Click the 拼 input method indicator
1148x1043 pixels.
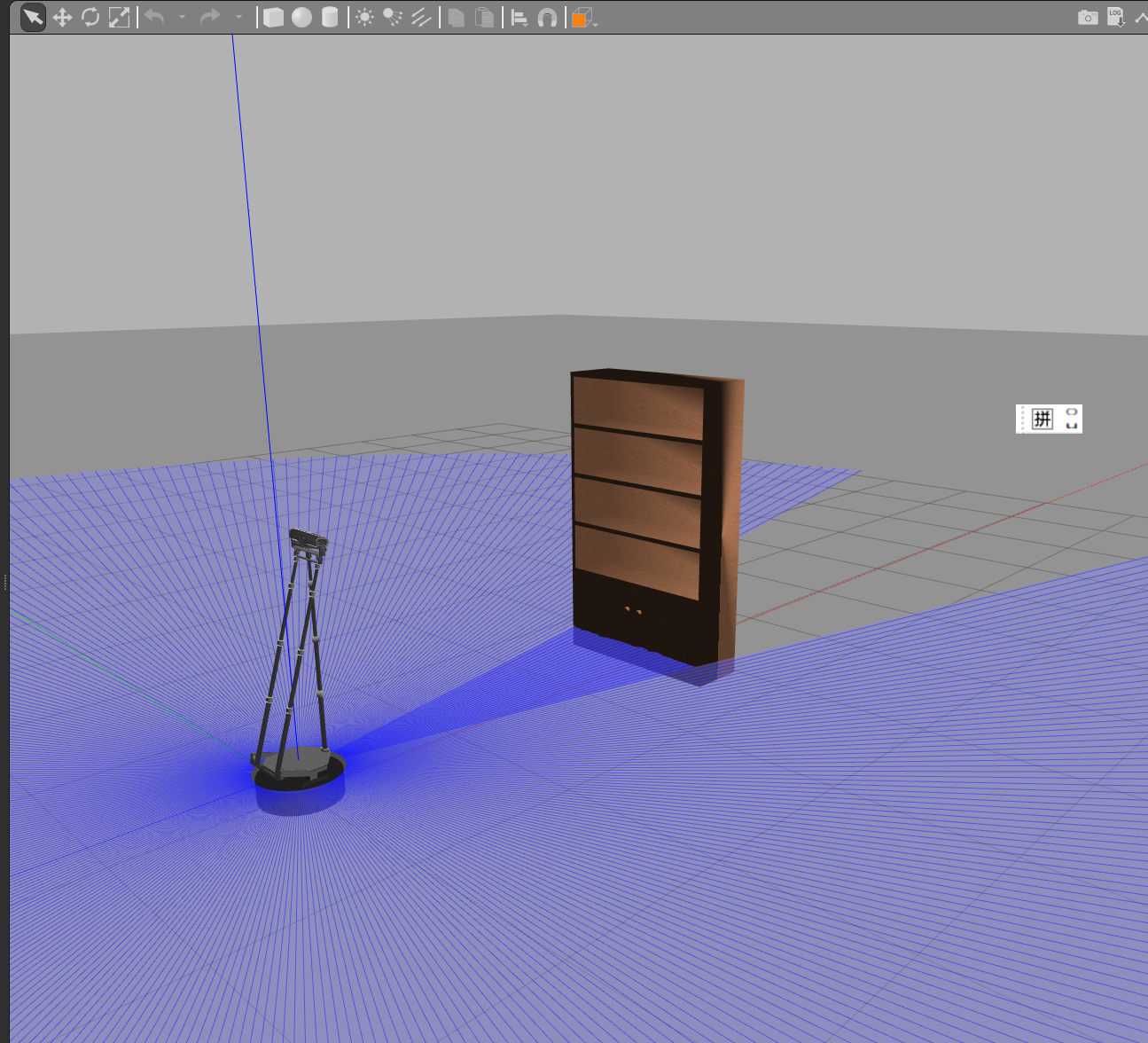pyautogui.click(x=1043, y=419)
